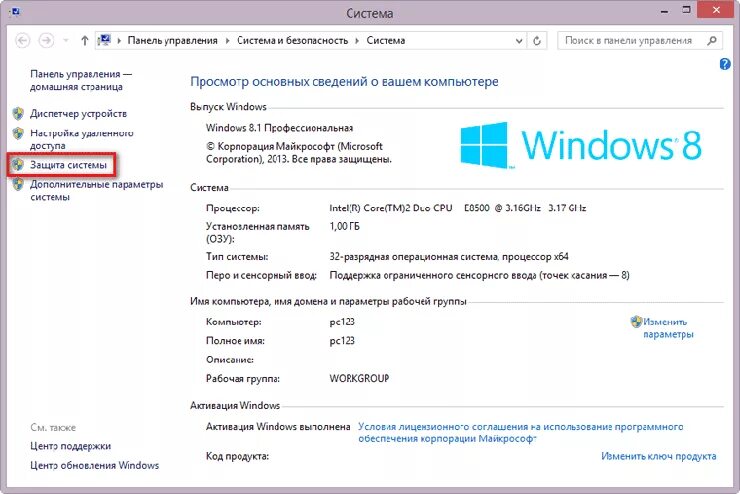740x494 pixels.
Task: Expand chevron after Панель управления breadcrumb
Action: (227, 41)
